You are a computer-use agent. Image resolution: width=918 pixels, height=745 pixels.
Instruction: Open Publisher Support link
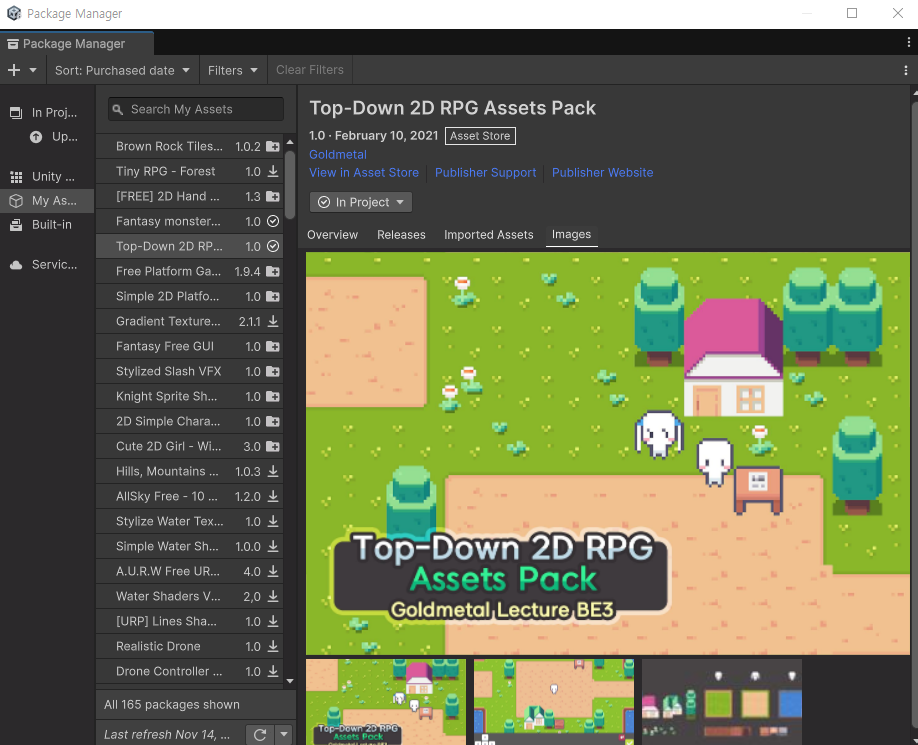tap(485, 173)
